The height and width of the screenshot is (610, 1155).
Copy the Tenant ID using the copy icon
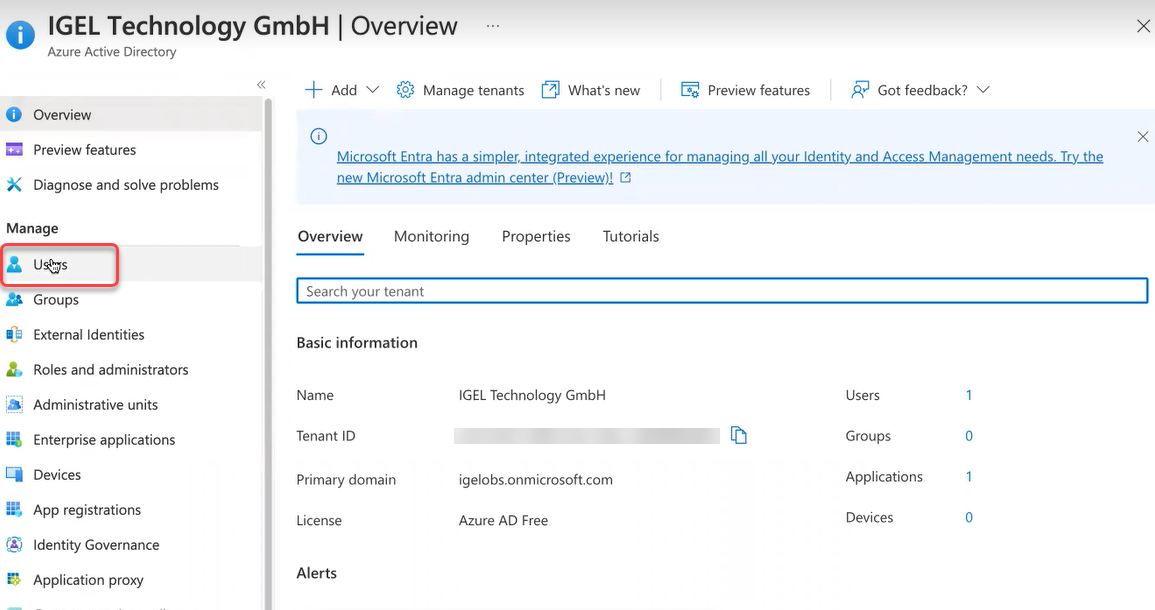739,435
